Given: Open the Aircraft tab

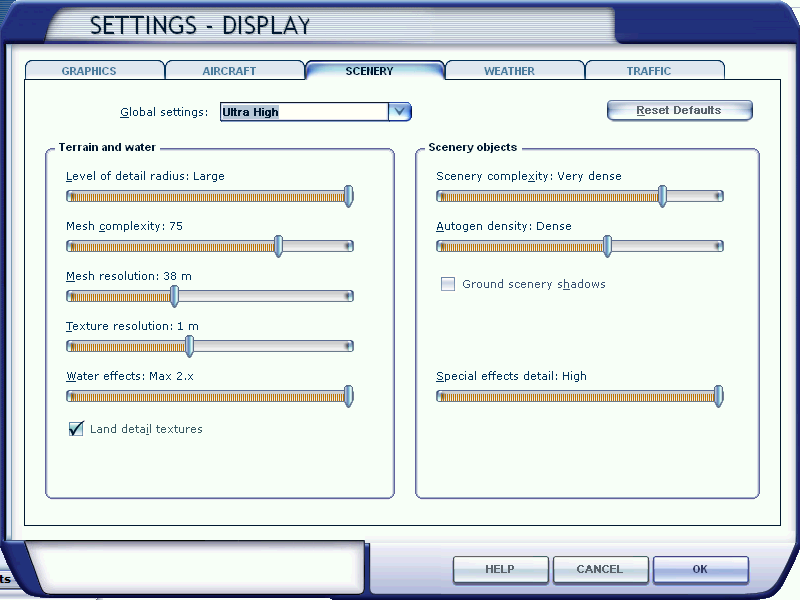Looking at the screenshot, I should [x=230, y=71].
